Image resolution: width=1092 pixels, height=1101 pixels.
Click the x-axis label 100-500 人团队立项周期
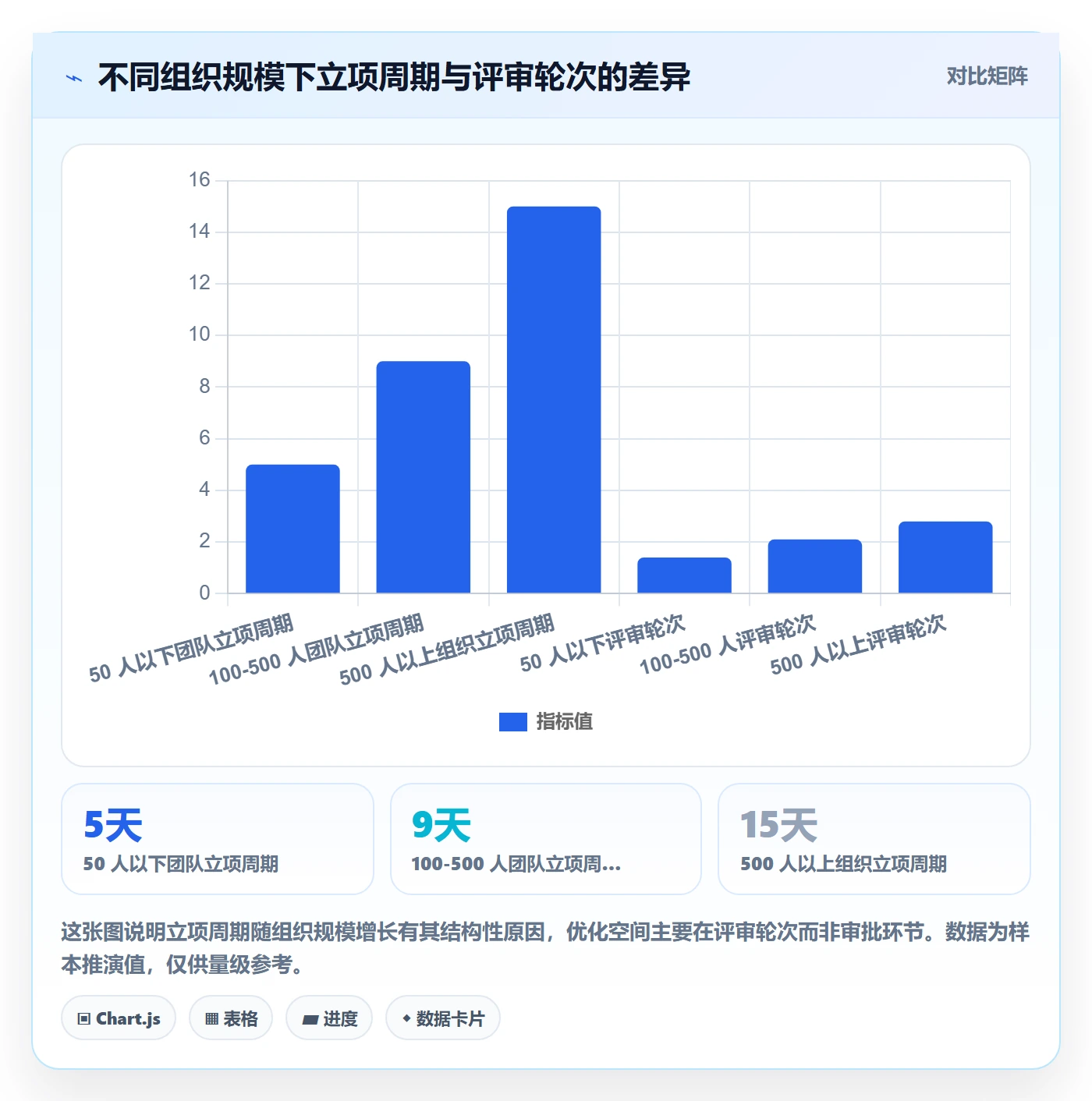click(x=316, y=650)
